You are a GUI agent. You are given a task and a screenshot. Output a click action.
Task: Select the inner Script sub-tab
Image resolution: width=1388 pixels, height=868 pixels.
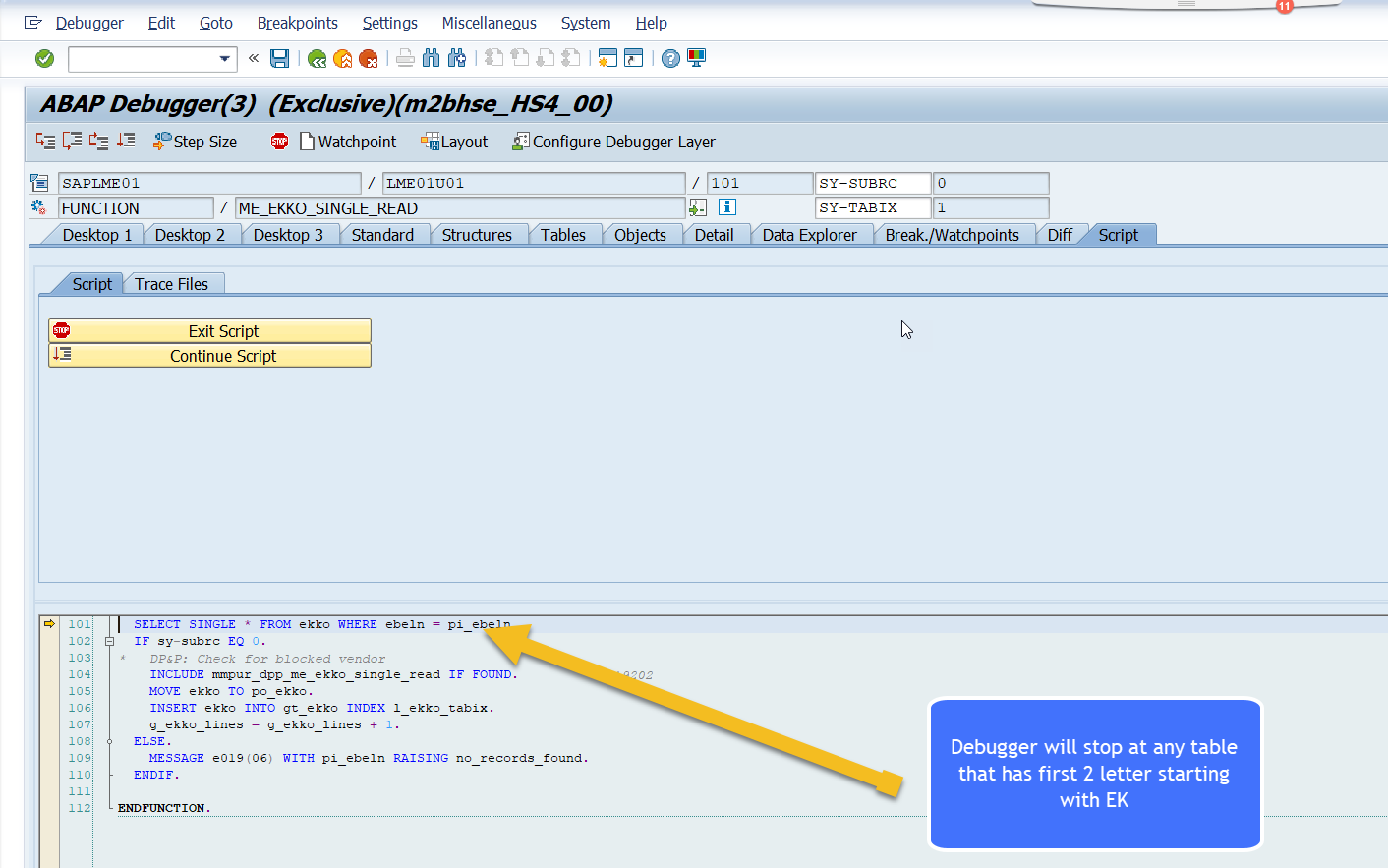click(91, 284)
